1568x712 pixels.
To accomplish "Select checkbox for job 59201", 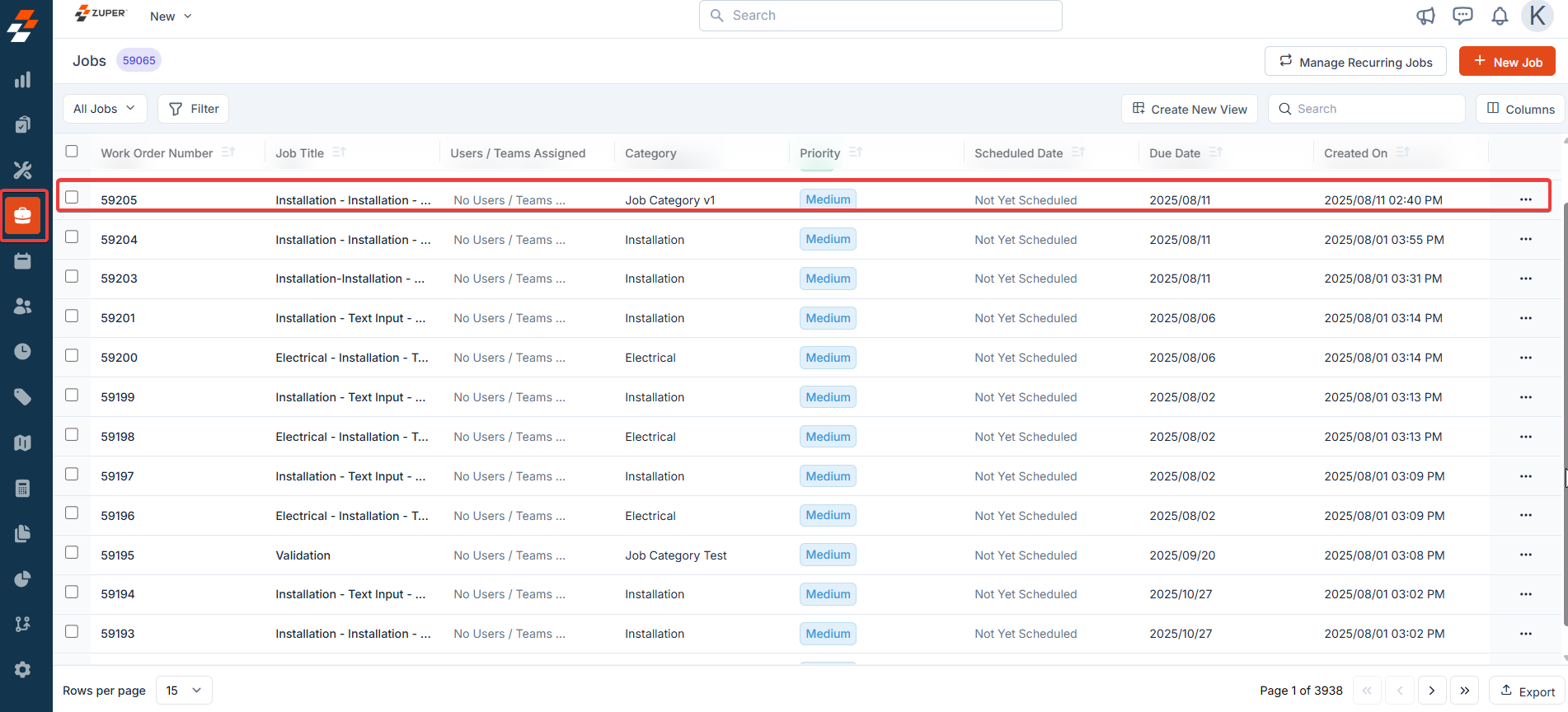I will (72, 316).
